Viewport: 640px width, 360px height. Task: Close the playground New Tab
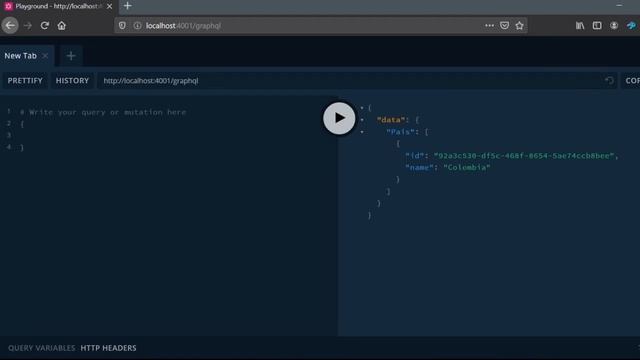pyautogui.click(x=45, y=56)
